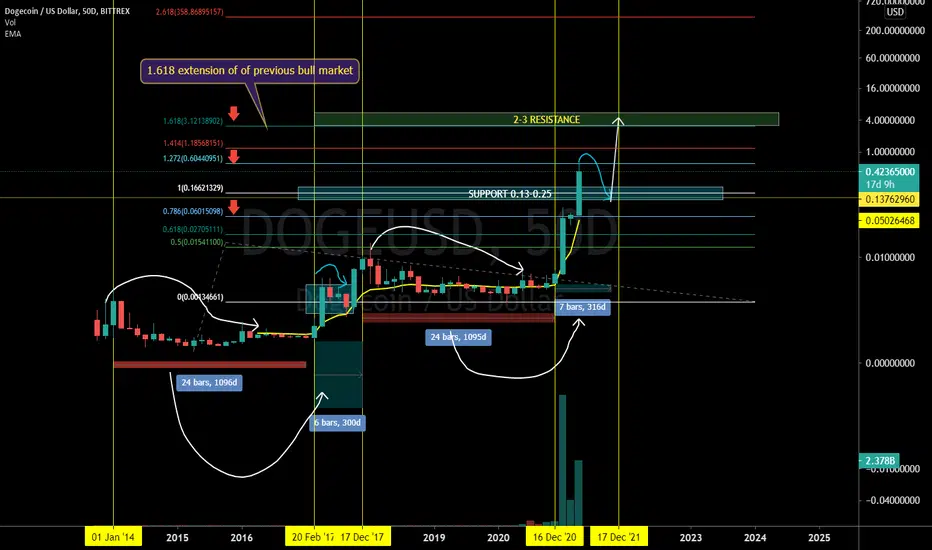
Task: Select Fib label 1.618(3.12138902)
Action: tap(193, 121)
